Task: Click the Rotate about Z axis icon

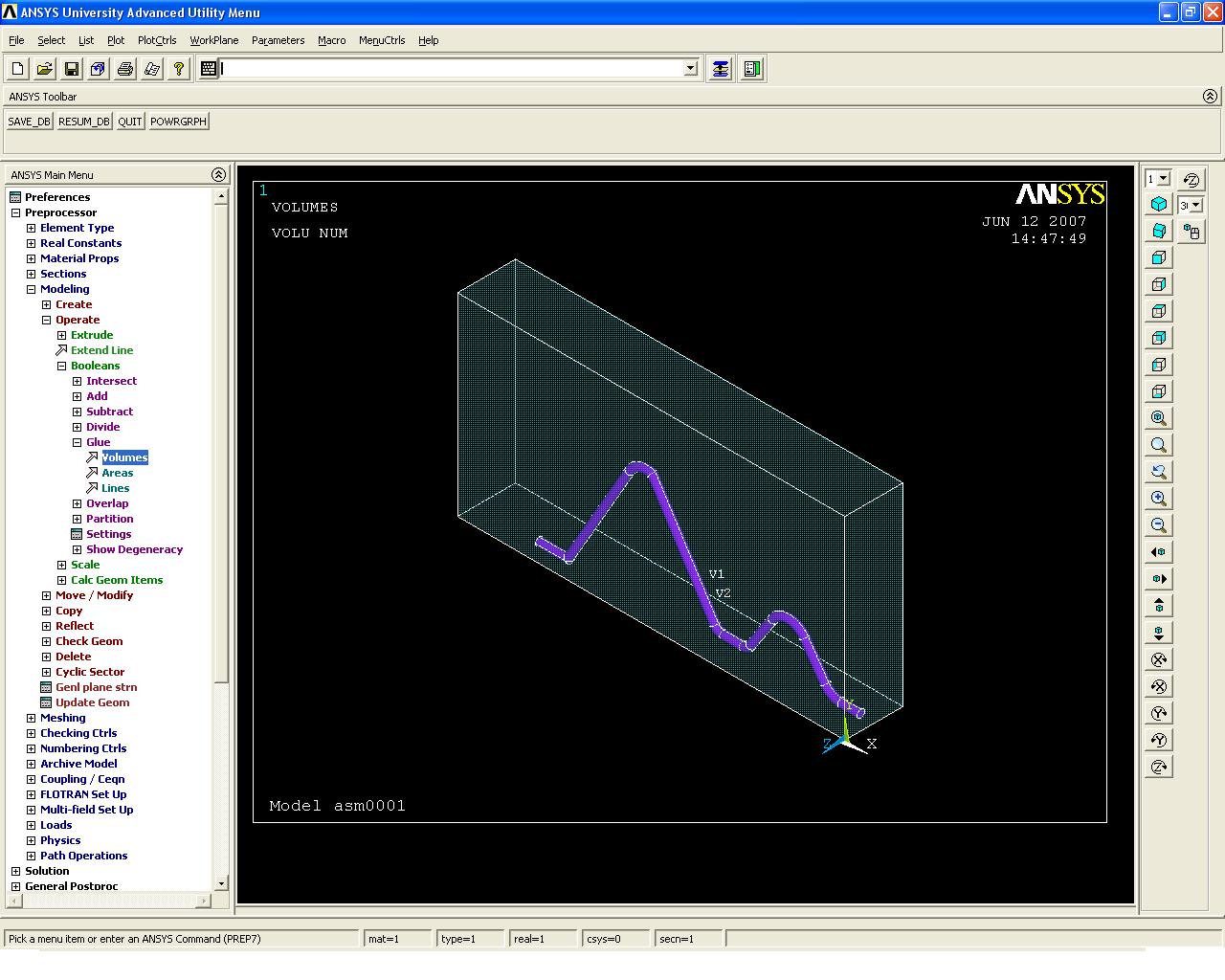Action: pyautogui.click(x=1159, y=767)
